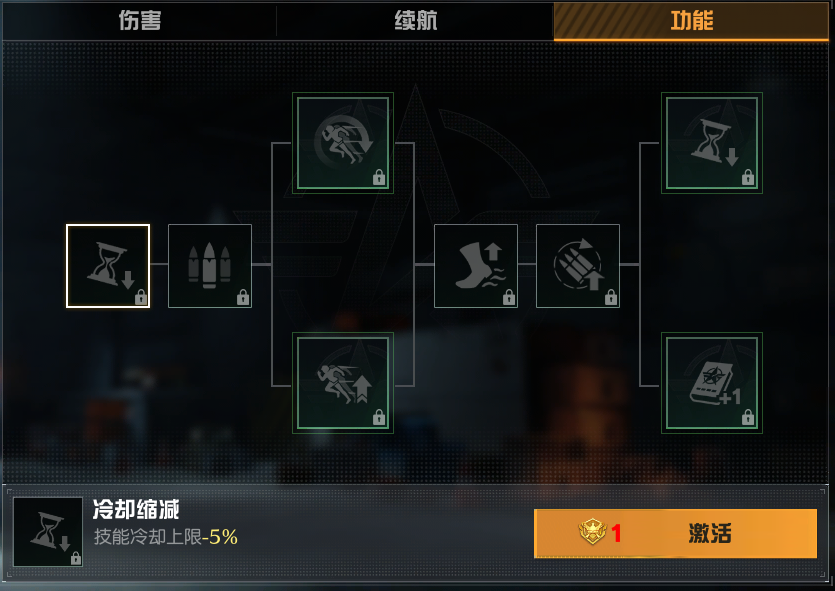Image resolution: width=835 pixels, height=591 pixels.
Task: Click the 冷却缩减 preview thumbnail at bottom left
Action: (x=48, y=532)
